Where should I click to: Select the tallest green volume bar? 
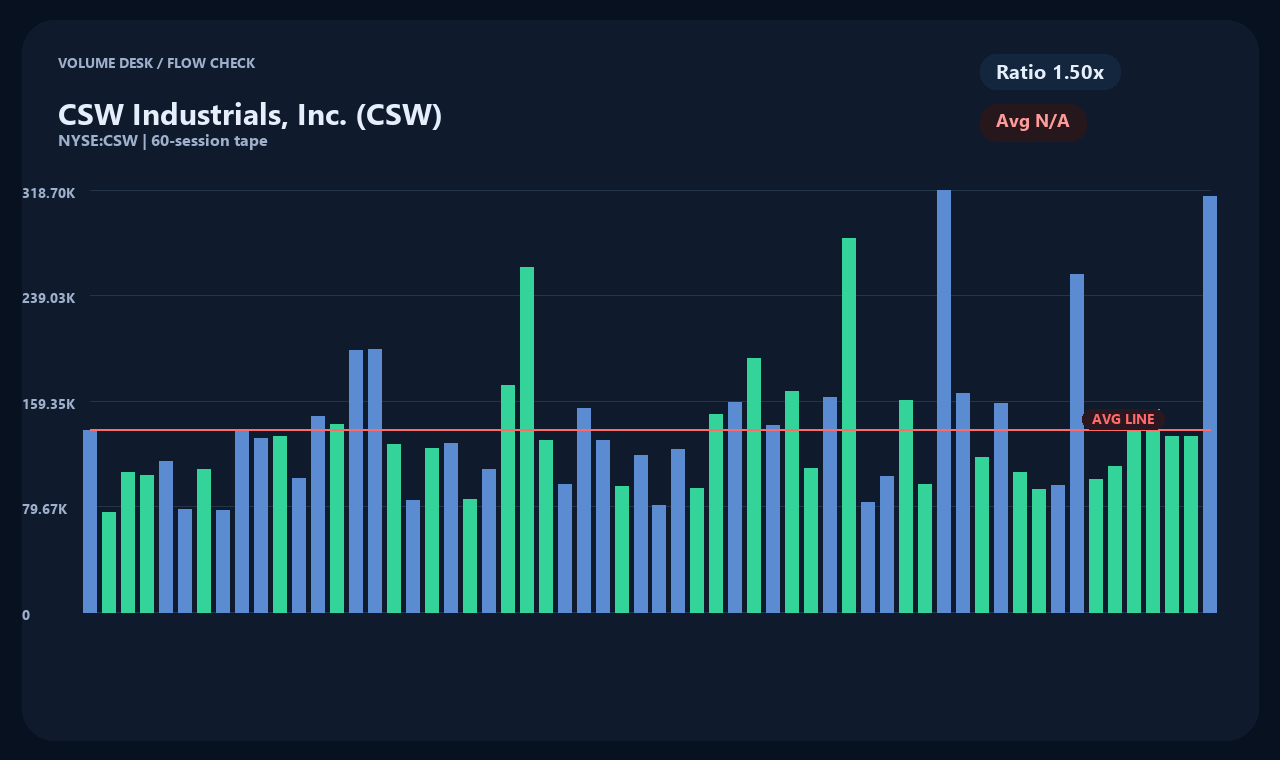[849, 425]
